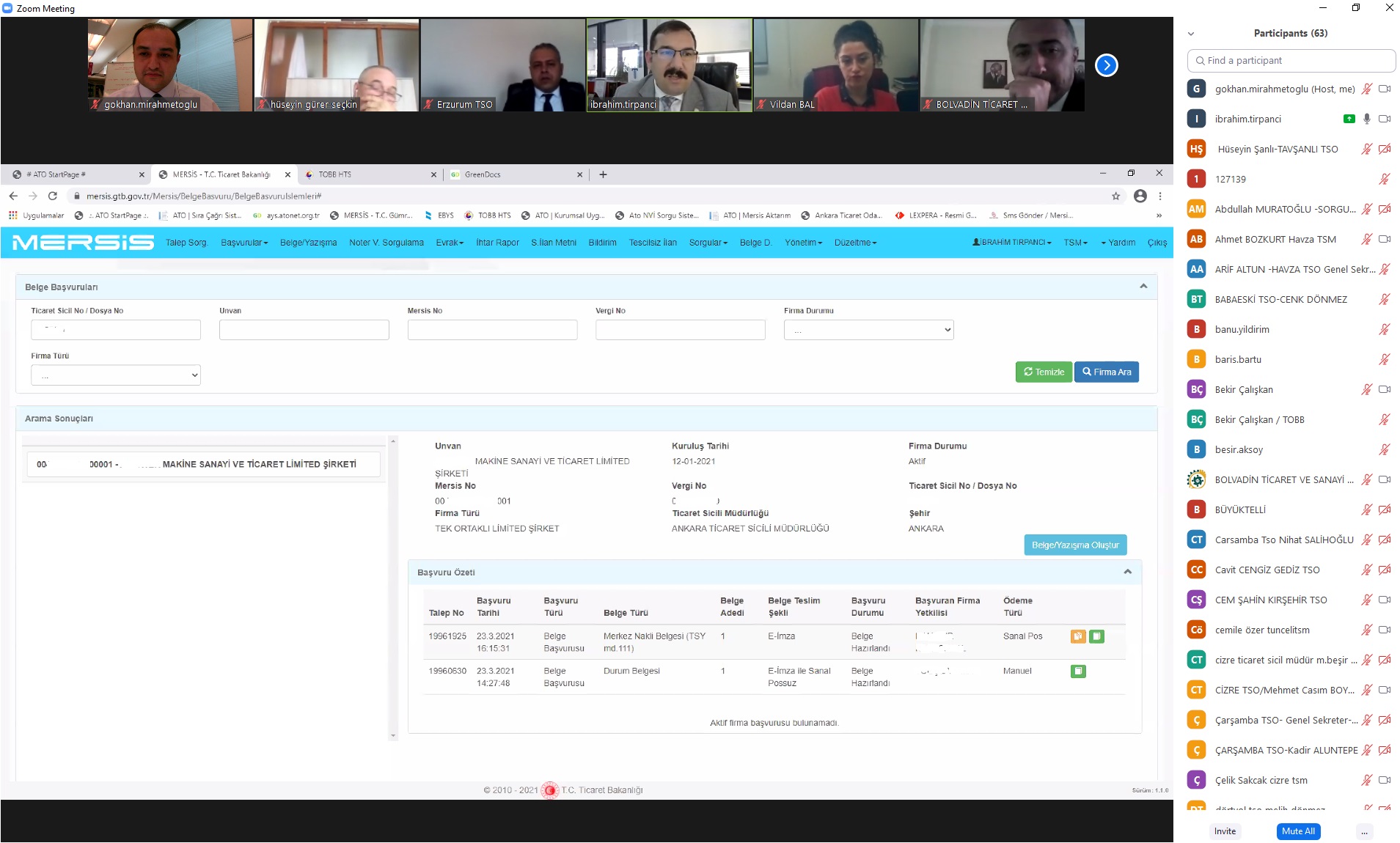Open the Başvurular menu
Image resolution: width=1400 pixels, height=843 pixels.
[244, 243]
